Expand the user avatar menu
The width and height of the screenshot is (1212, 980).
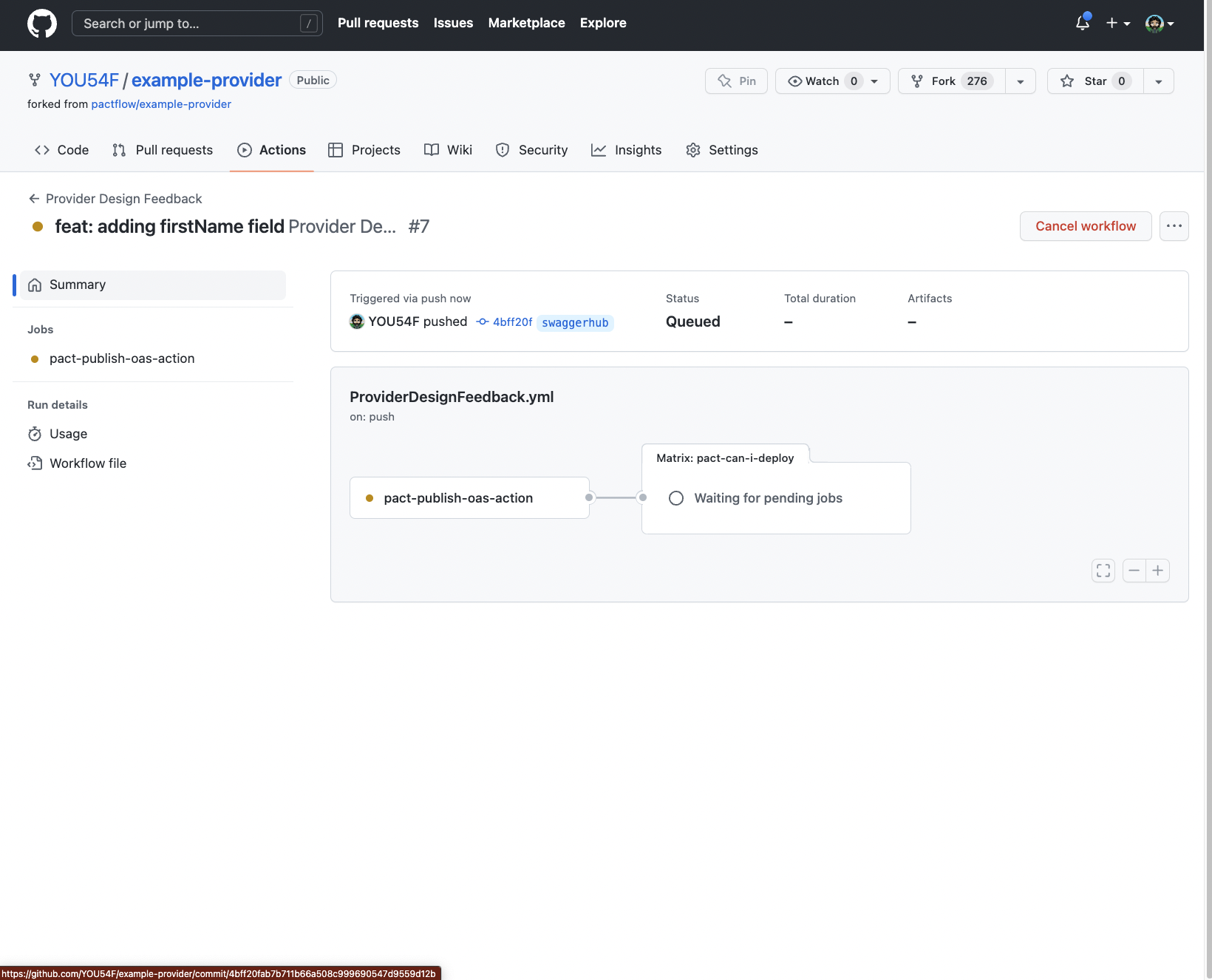(x=1159, y=24)
